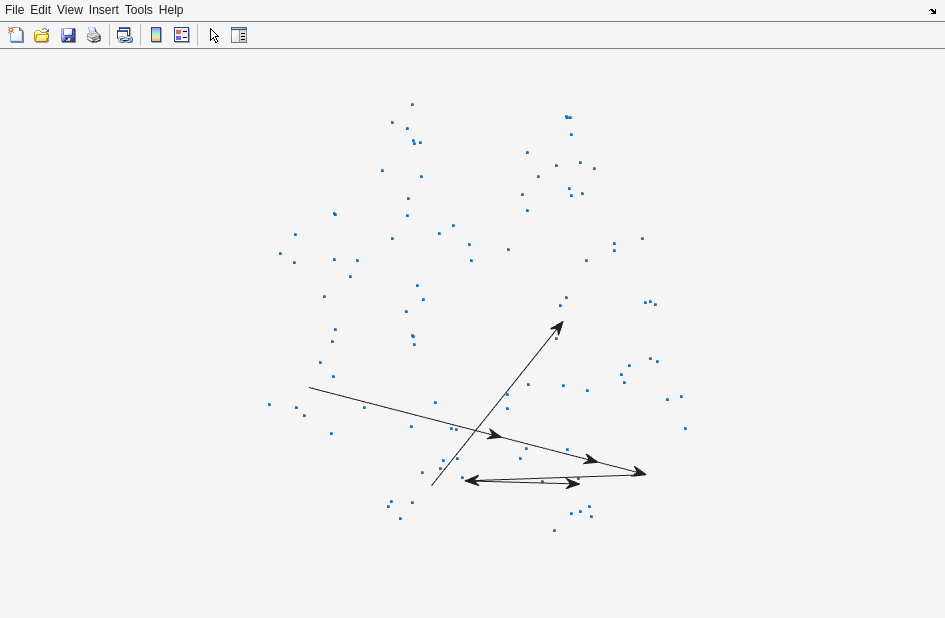Click the dock figure arrow at top right
The height and width of the screenshot is (618, 945).
[932, 11]
